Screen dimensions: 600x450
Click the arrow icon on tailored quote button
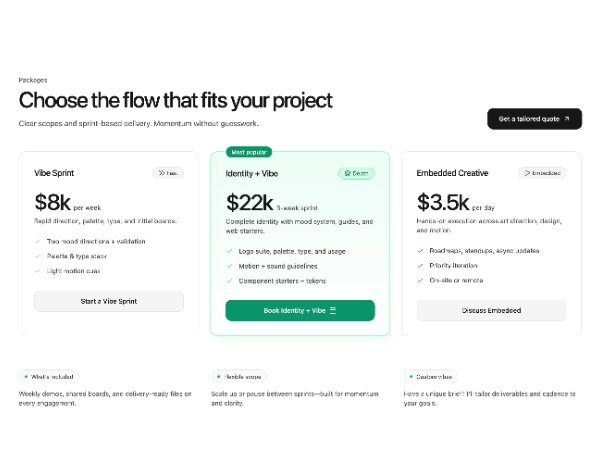[x=566, y=119]
